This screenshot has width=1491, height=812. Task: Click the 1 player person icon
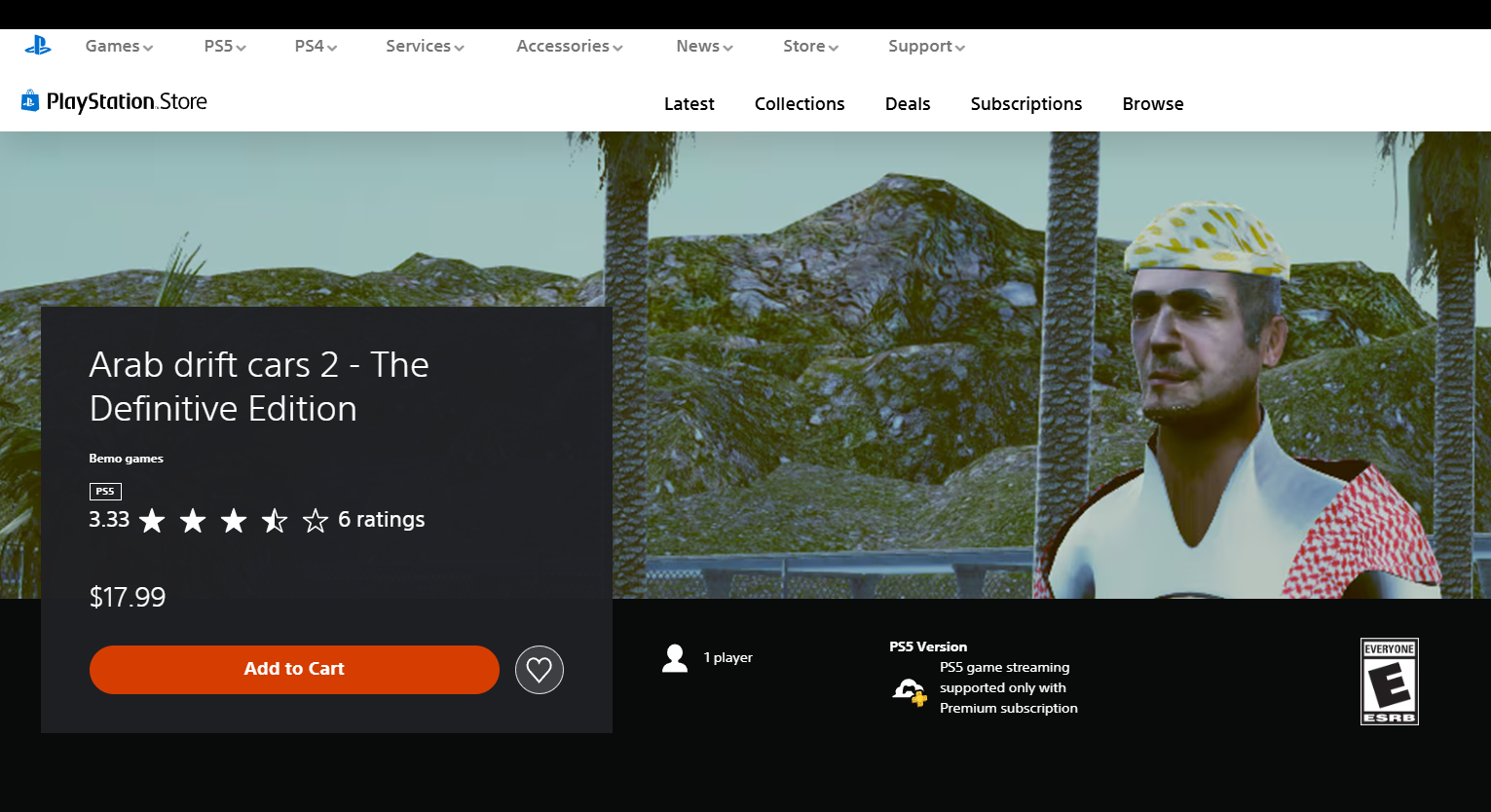click(675, 658)
